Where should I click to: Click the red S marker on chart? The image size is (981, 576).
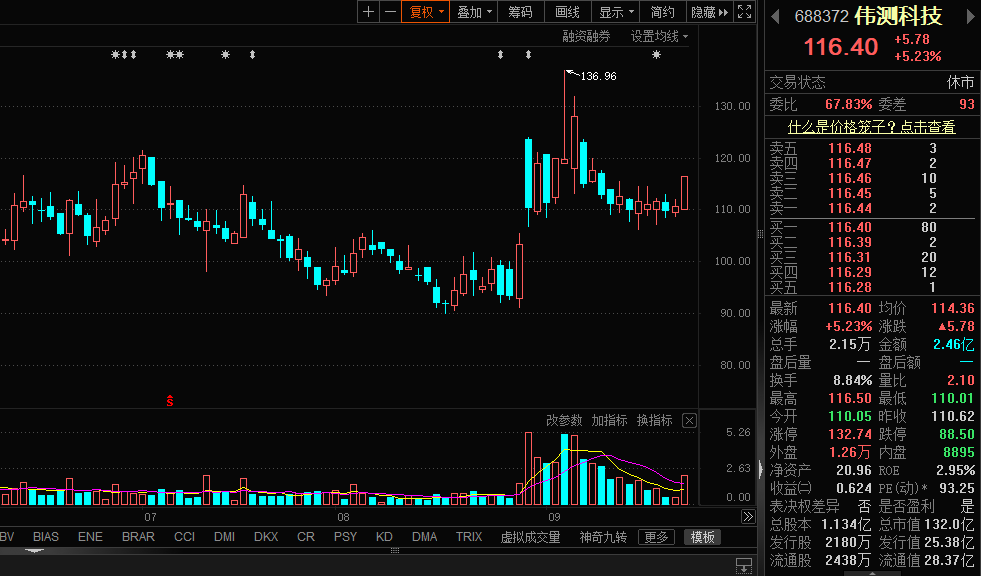170,401
